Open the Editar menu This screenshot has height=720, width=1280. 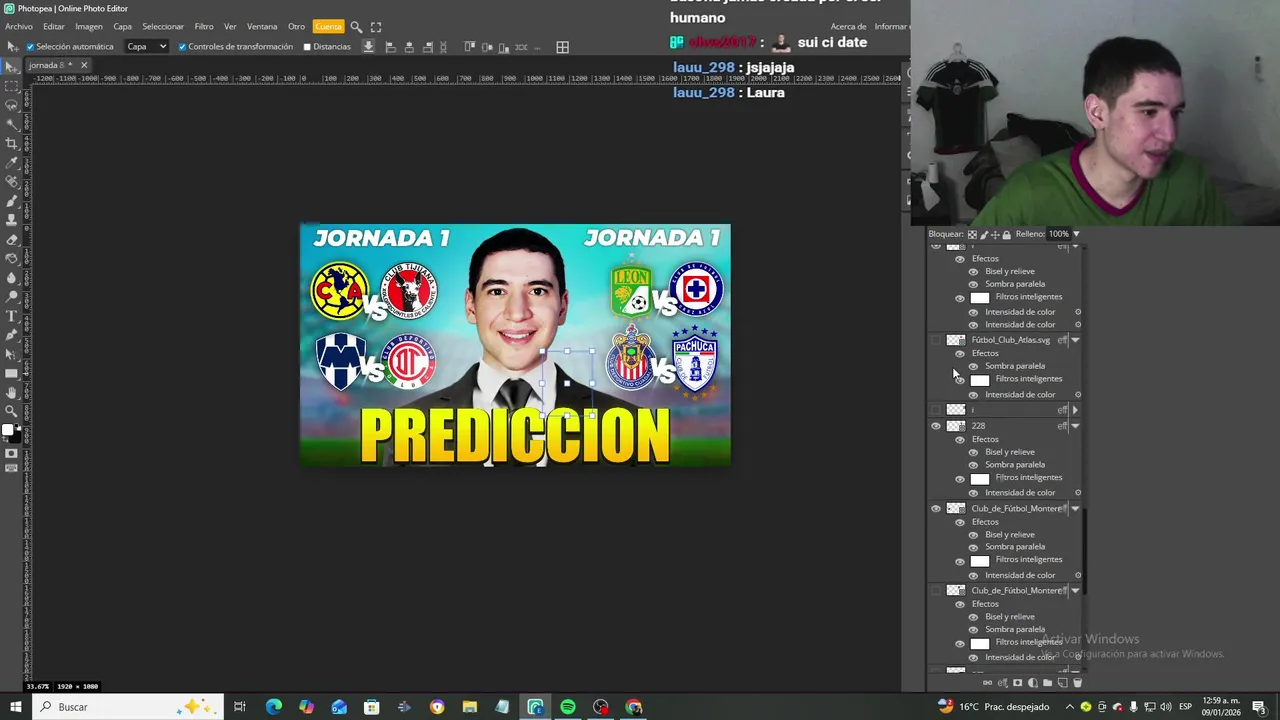click(54, 27)
